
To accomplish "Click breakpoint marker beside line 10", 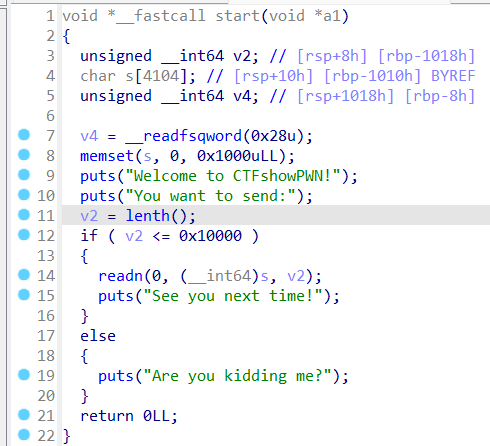I will click(x=24, y=195).
